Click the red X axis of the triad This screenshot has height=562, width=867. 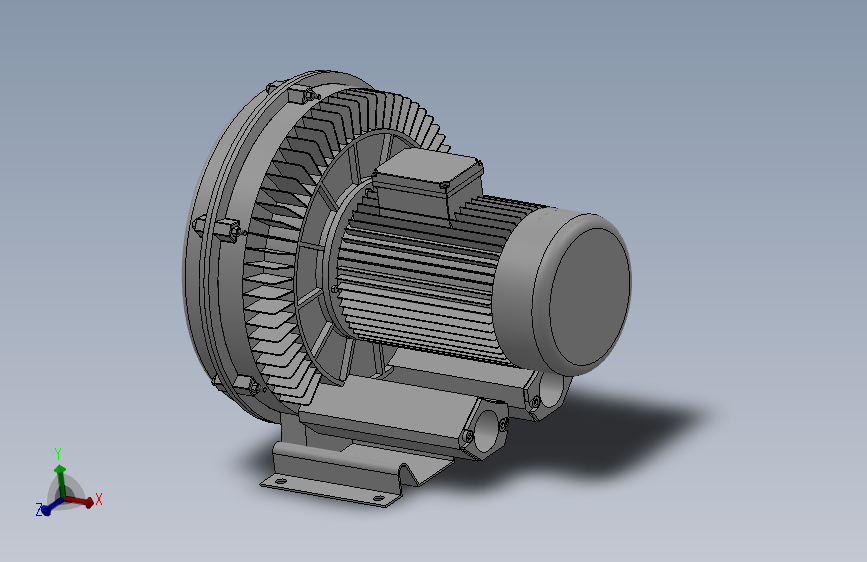(79, 502)
